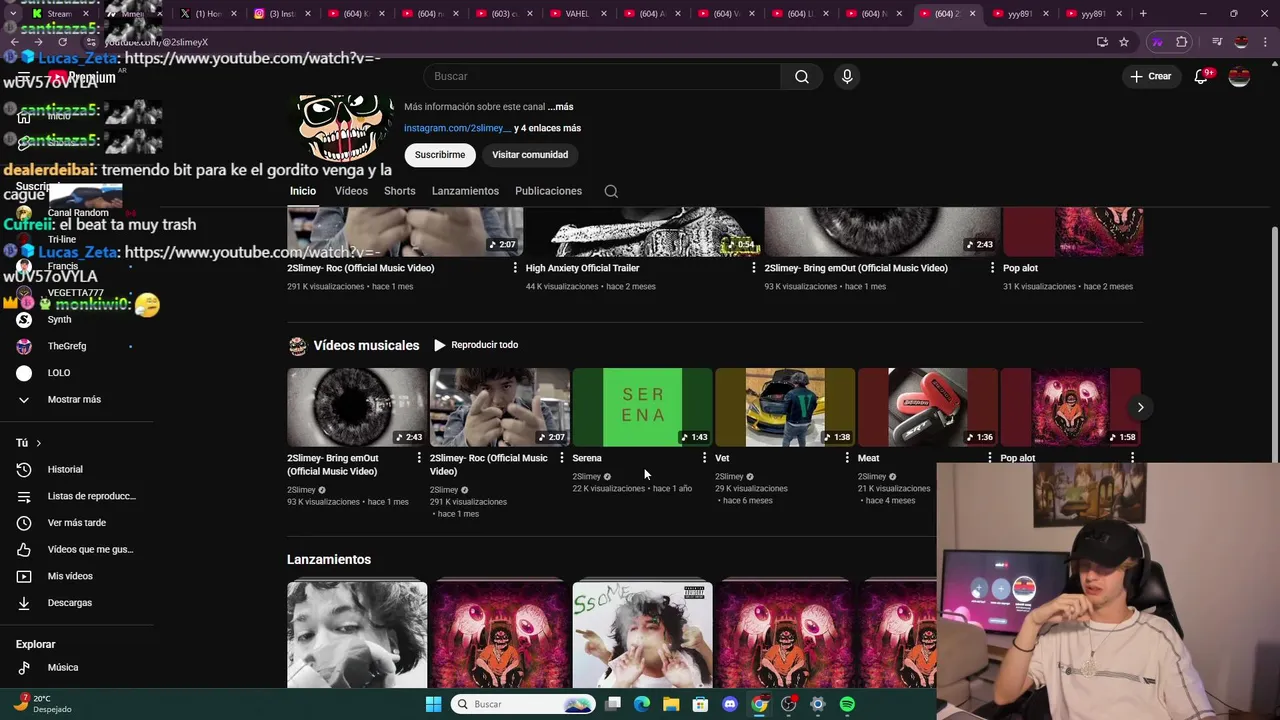Viewport: 1280px width, 720px height.
Task: Click Visitar comunidad button
Action: click(x=530, y=155)
